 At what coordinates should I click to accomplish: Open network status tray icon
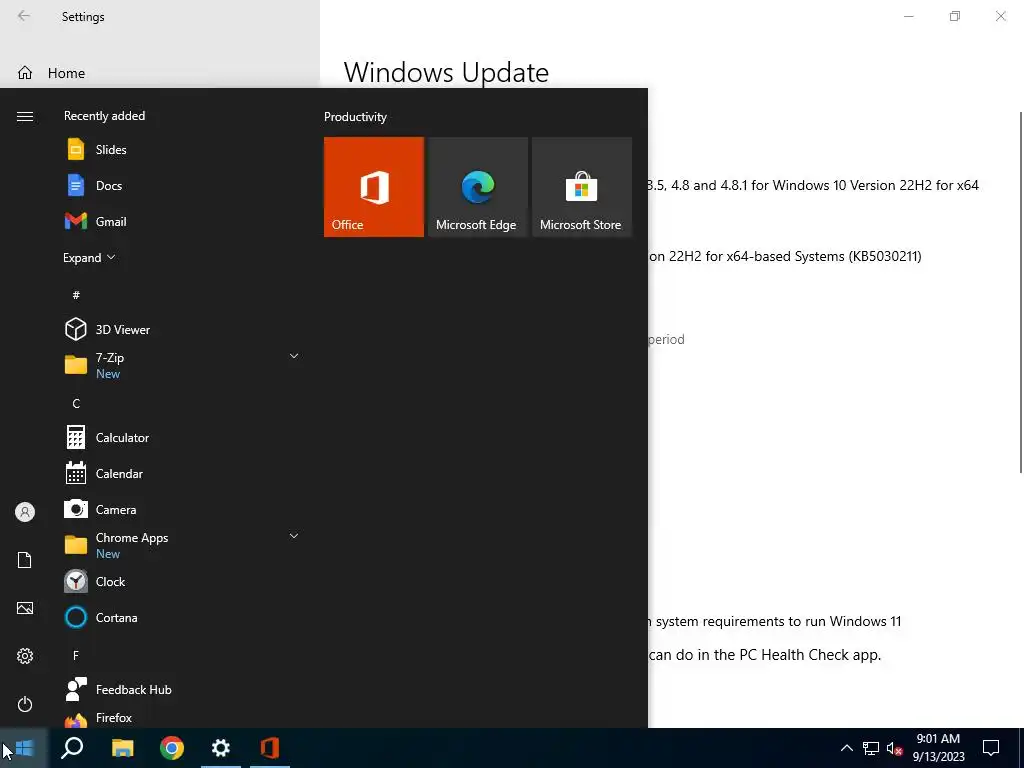pyautogui.click(x=871, y=748)
